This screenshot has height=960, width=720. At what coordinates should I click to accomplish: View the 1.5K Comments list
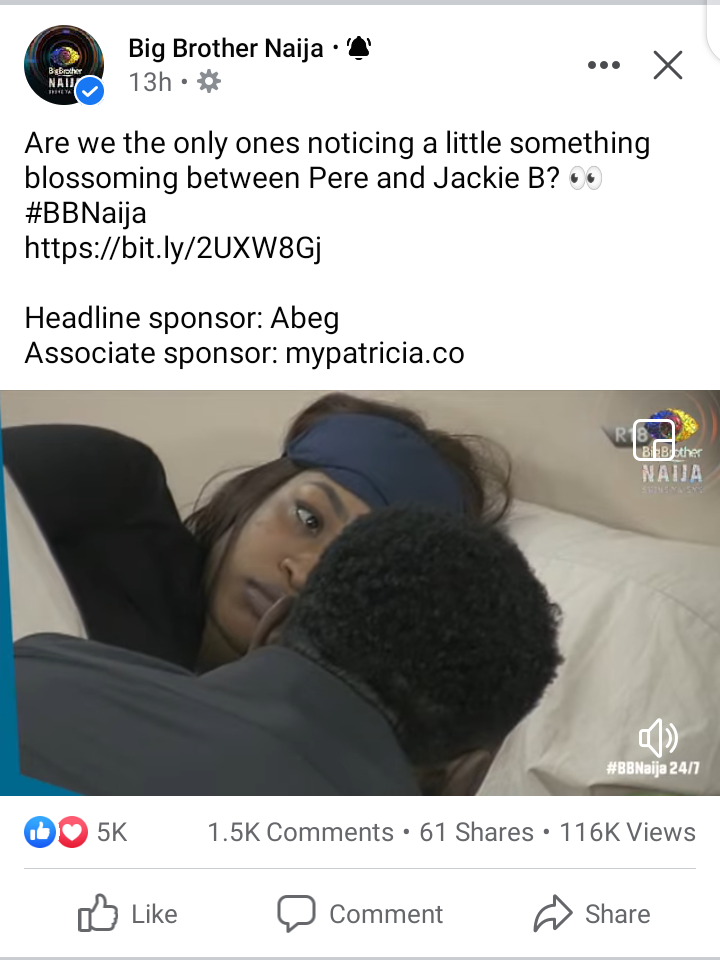300,832
